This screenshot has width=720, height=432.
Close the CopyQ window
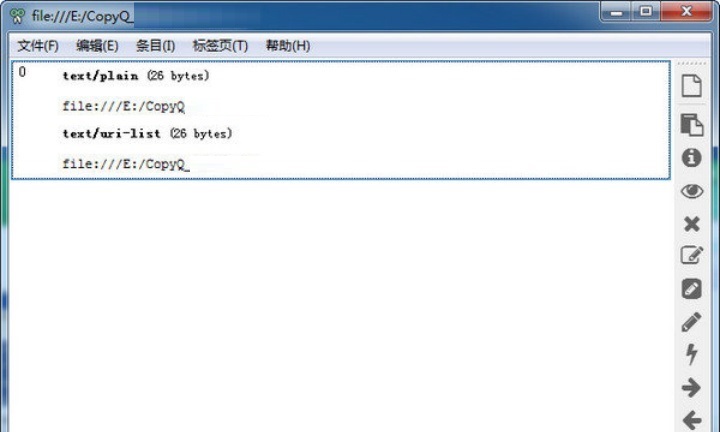coord(686,11)
